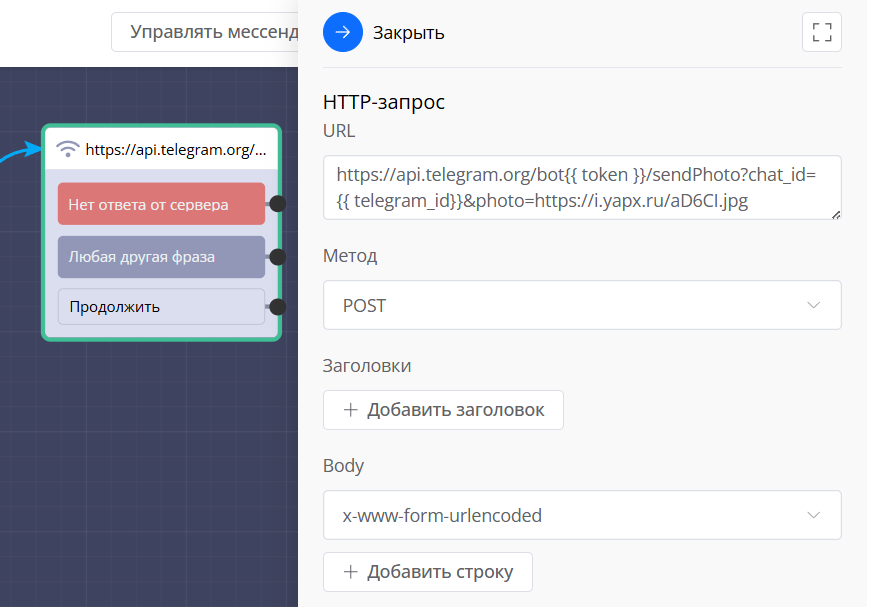Click connector dot next to Любая другая фраза
The image size is (869, 607).
pos(278,257)
